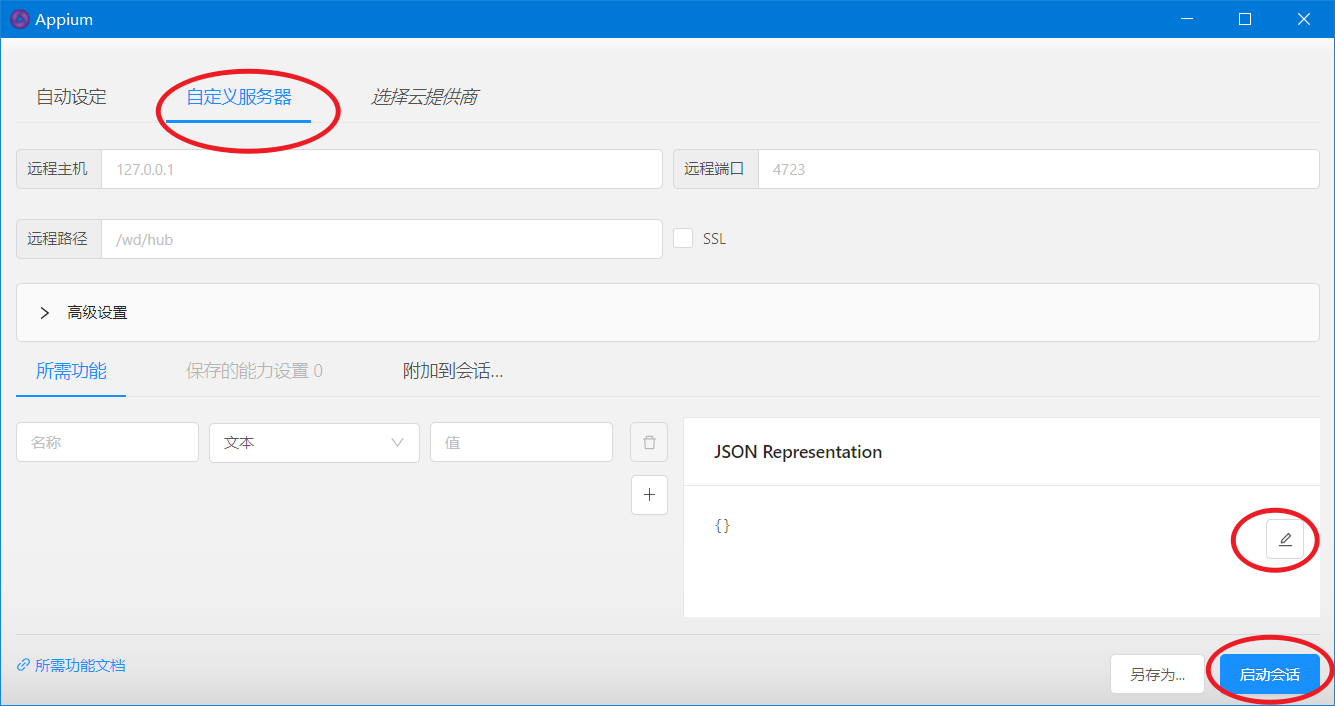Switch to 附加到会话... tab
The width and height of the screenshot is (1335, 706).
click(x=453, y=371)
